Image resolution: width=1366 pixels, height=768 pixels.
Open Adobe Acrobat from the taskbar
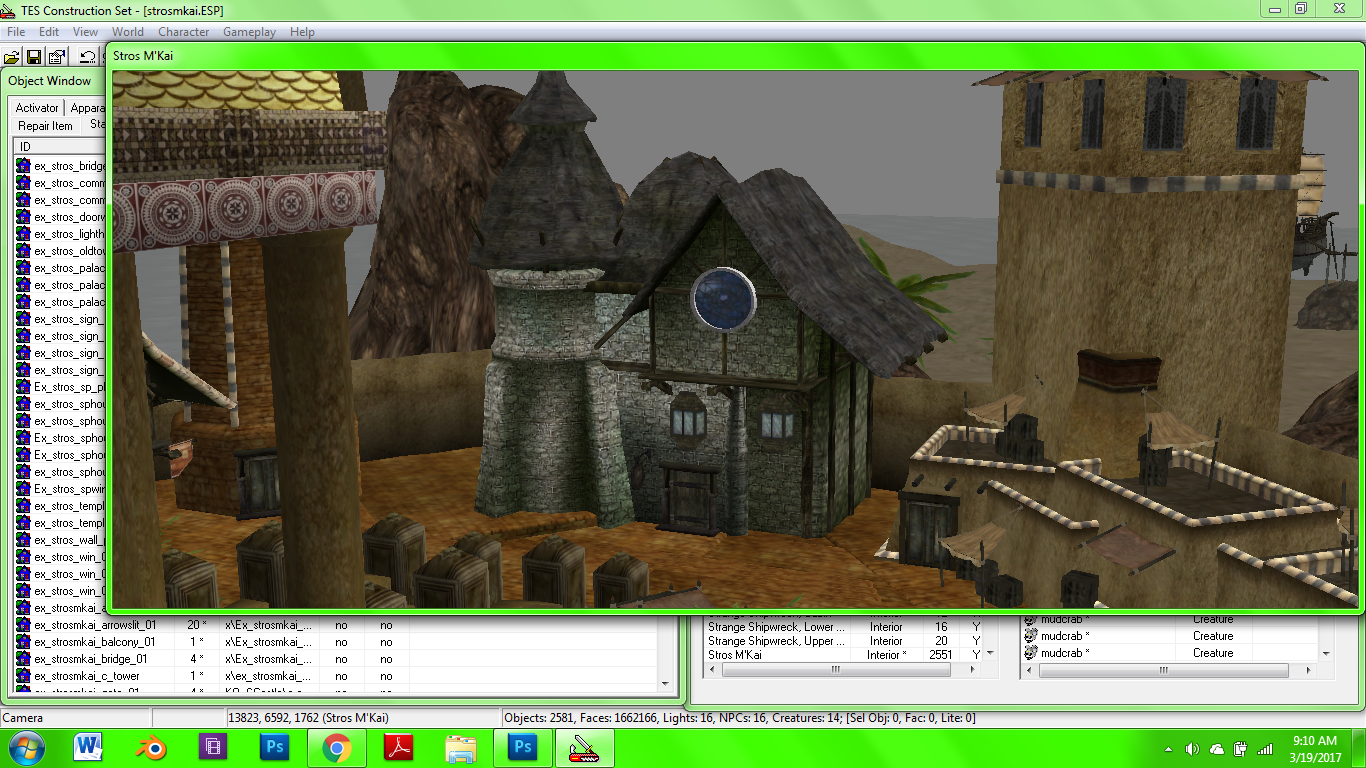pos(398,748)
